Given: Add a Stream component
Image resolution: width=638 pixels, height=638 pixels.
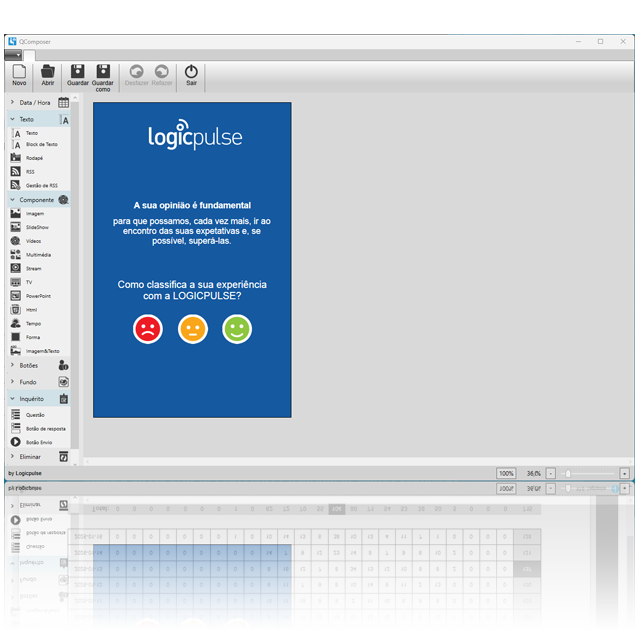Looking at the screenshot, I should 33,269.
